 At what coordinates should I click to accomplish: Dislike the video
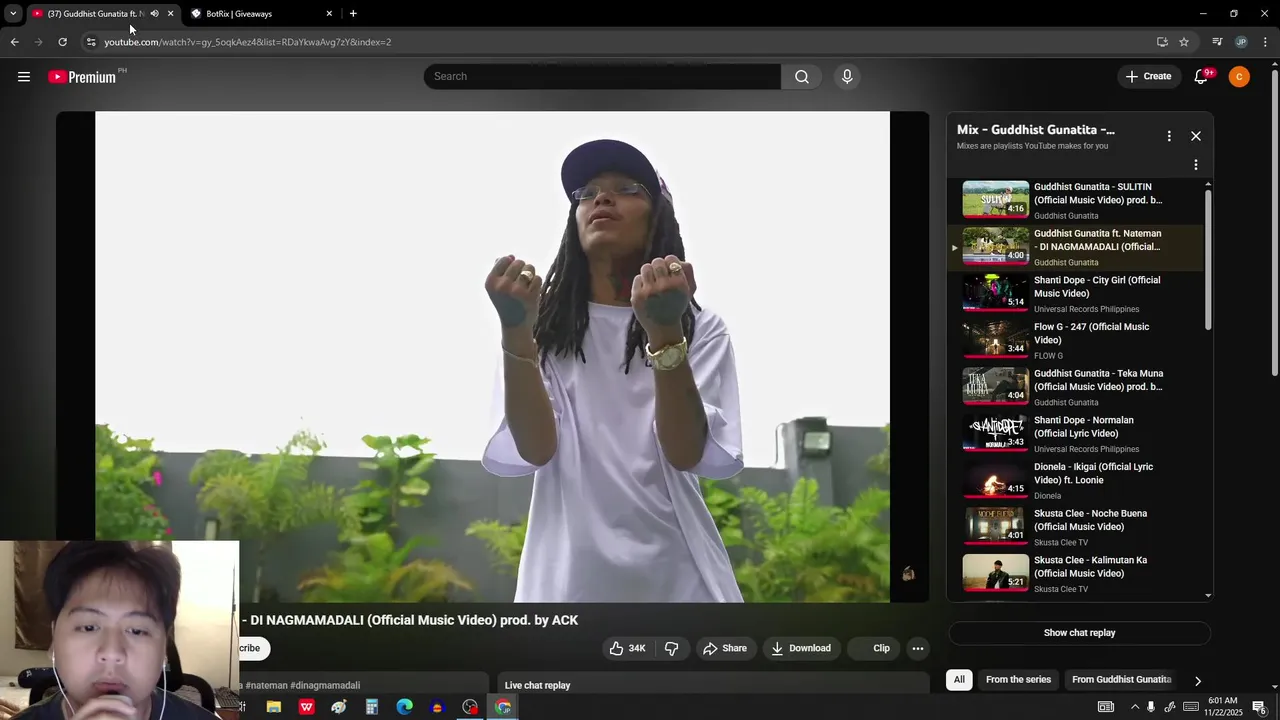(672, 648)
